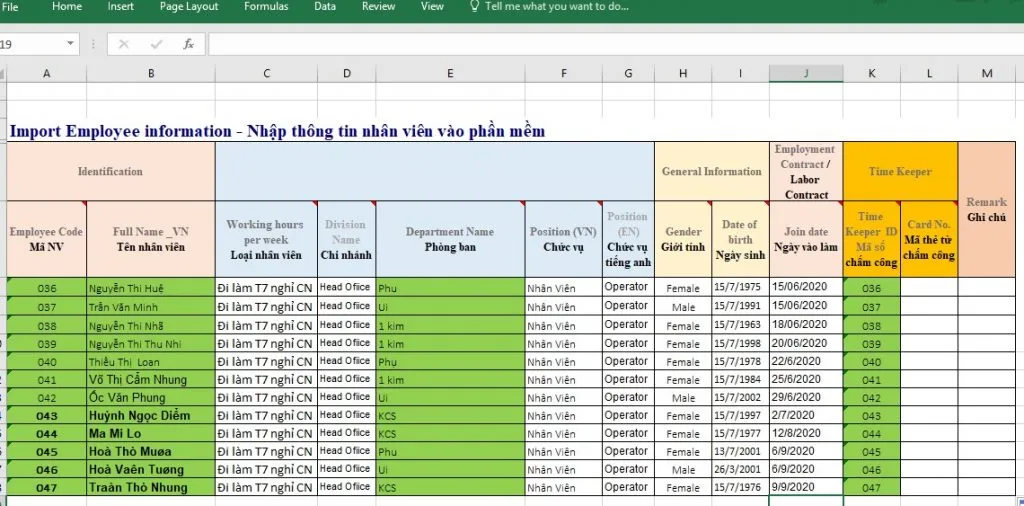Image resolution: width=1024 pixels, height=506 pixels.
Task: Click the birth date cell 26/3/2001
Action: coord(741,469)
